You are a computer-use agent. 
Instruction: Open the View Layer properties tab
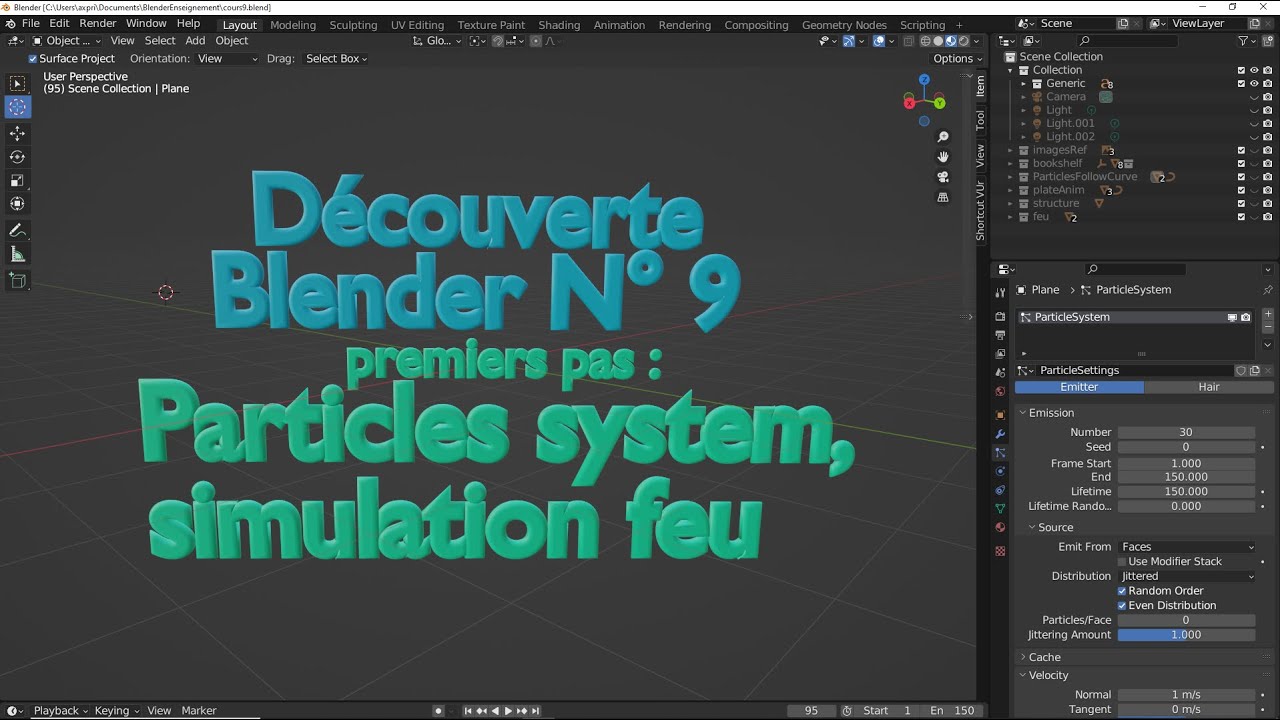click(1000, 353)
